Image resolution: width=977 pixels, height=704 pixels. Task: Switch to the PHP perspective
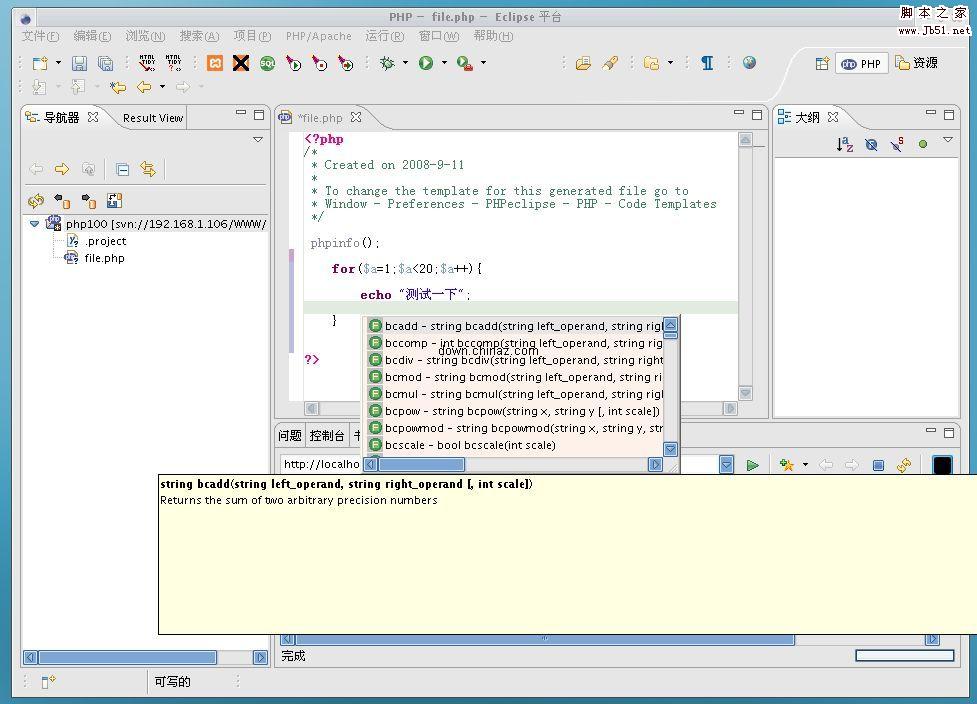[862, 64]
